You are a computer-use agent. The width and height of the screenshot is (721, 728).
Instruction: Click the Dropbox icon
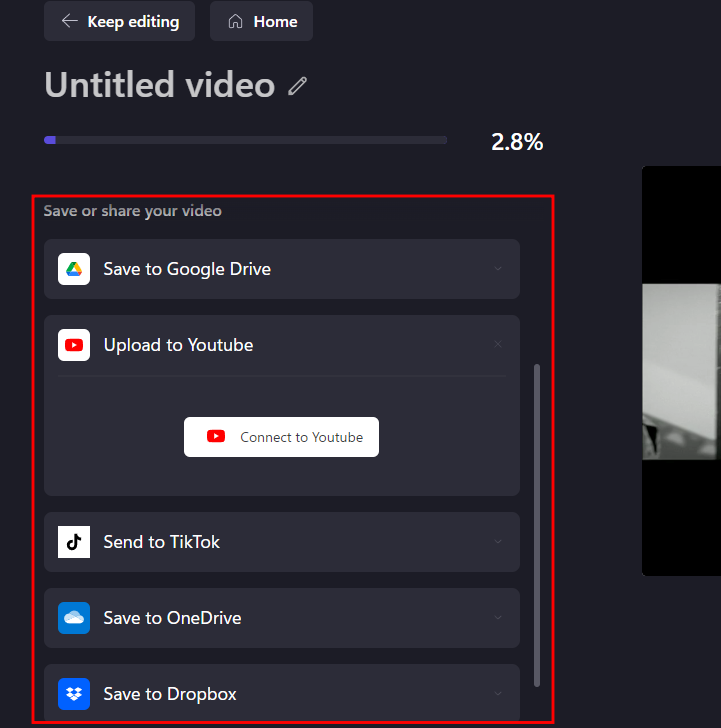click(74, 694)
